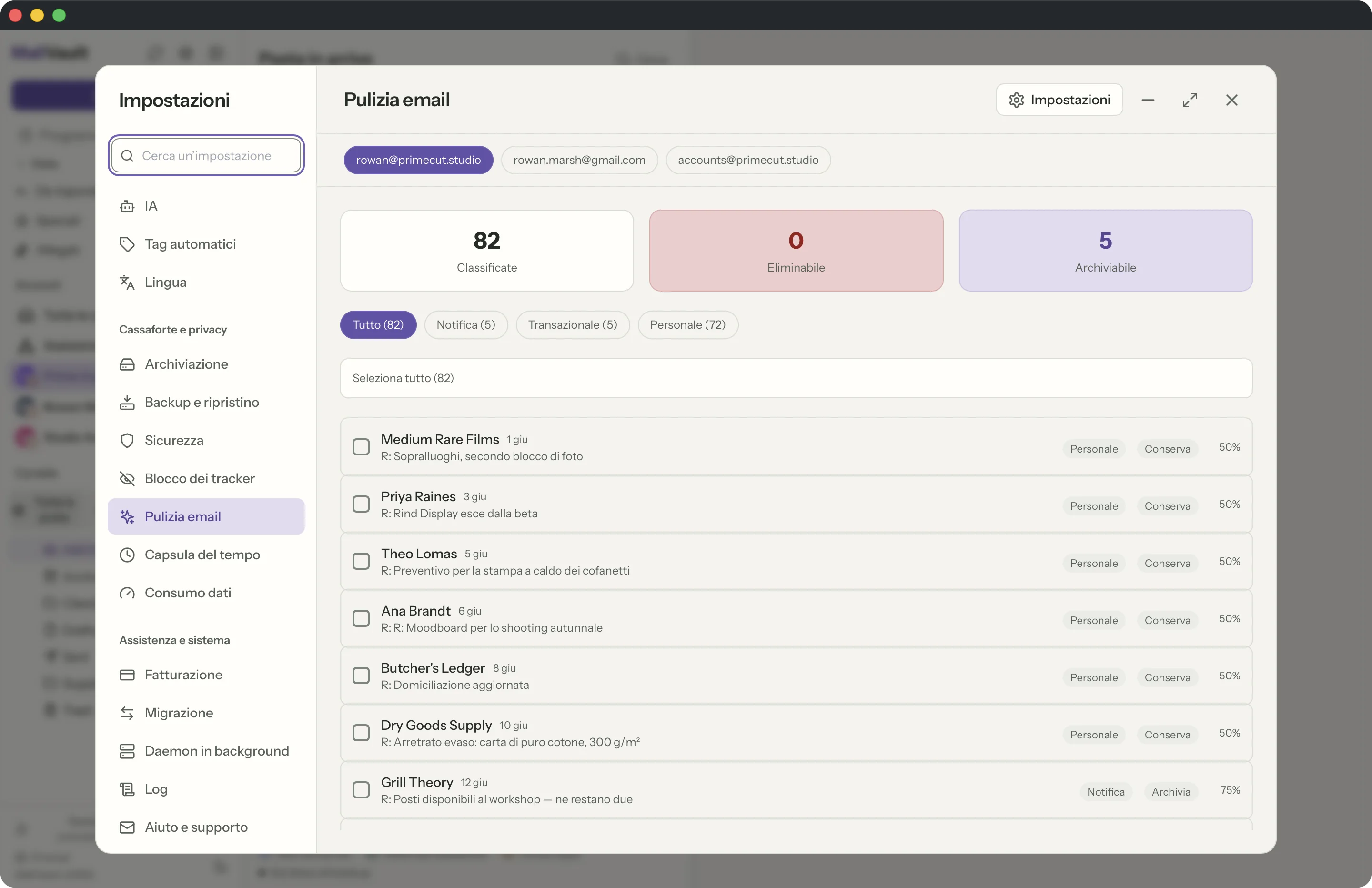Open the IA settings robot icon

[127, 206]
